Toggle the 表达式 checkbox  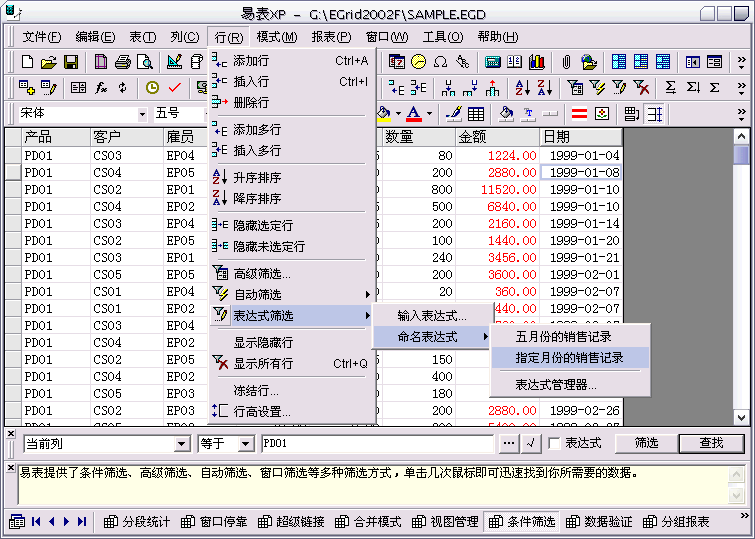pos(555,443)
